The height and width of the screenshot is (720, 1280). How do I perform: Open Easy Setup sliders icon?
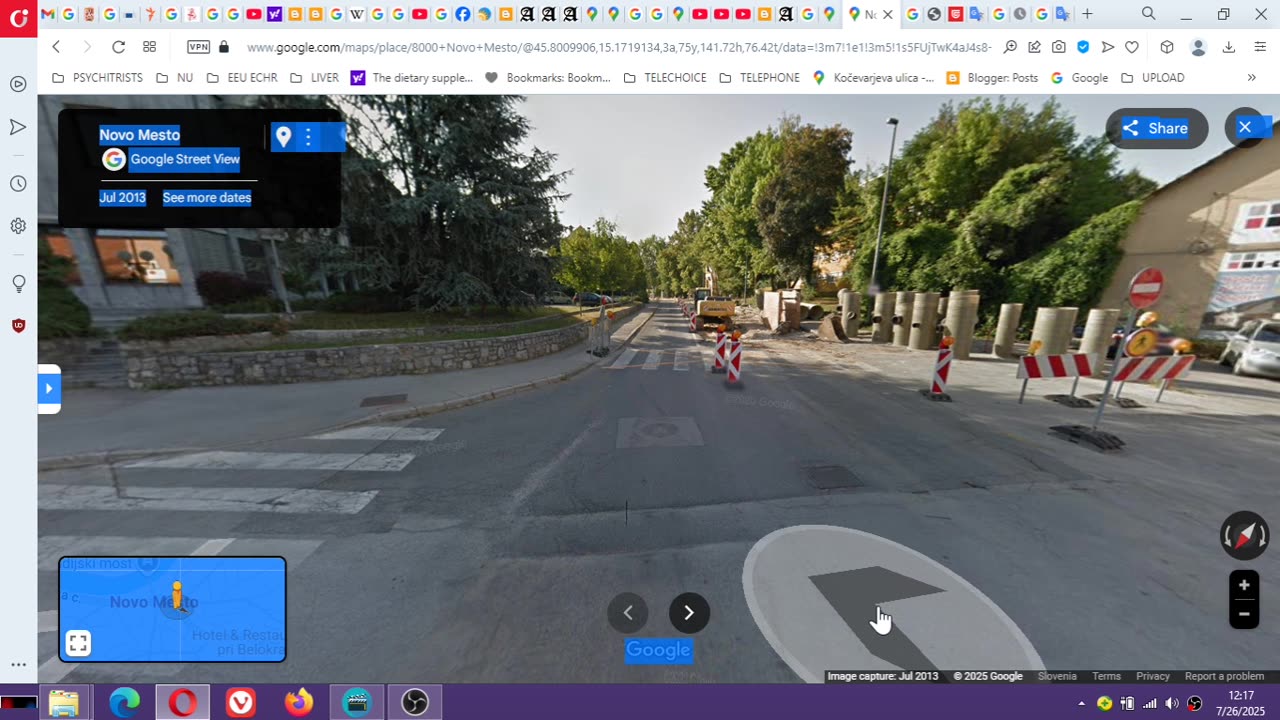point(1259,47)
